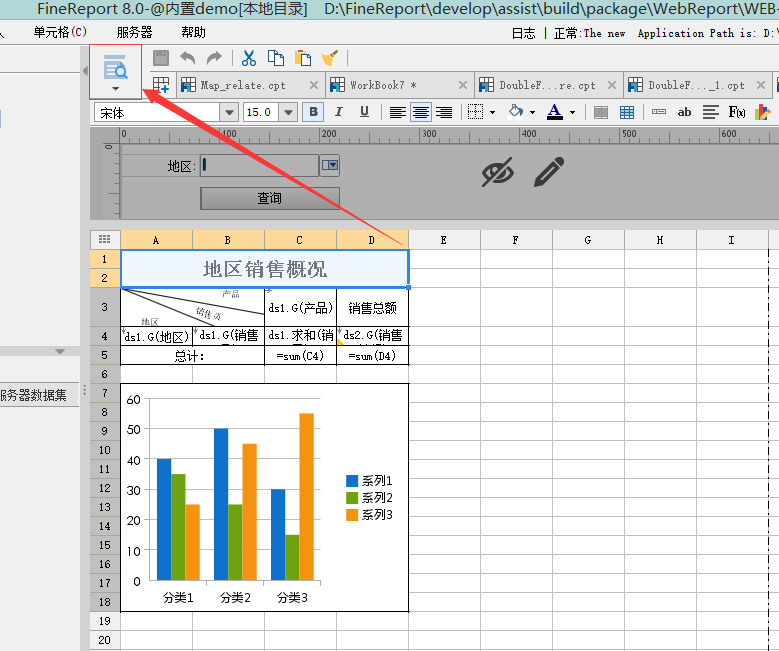
Task: Click the add new report sheet icon
Action: point(160,85)
